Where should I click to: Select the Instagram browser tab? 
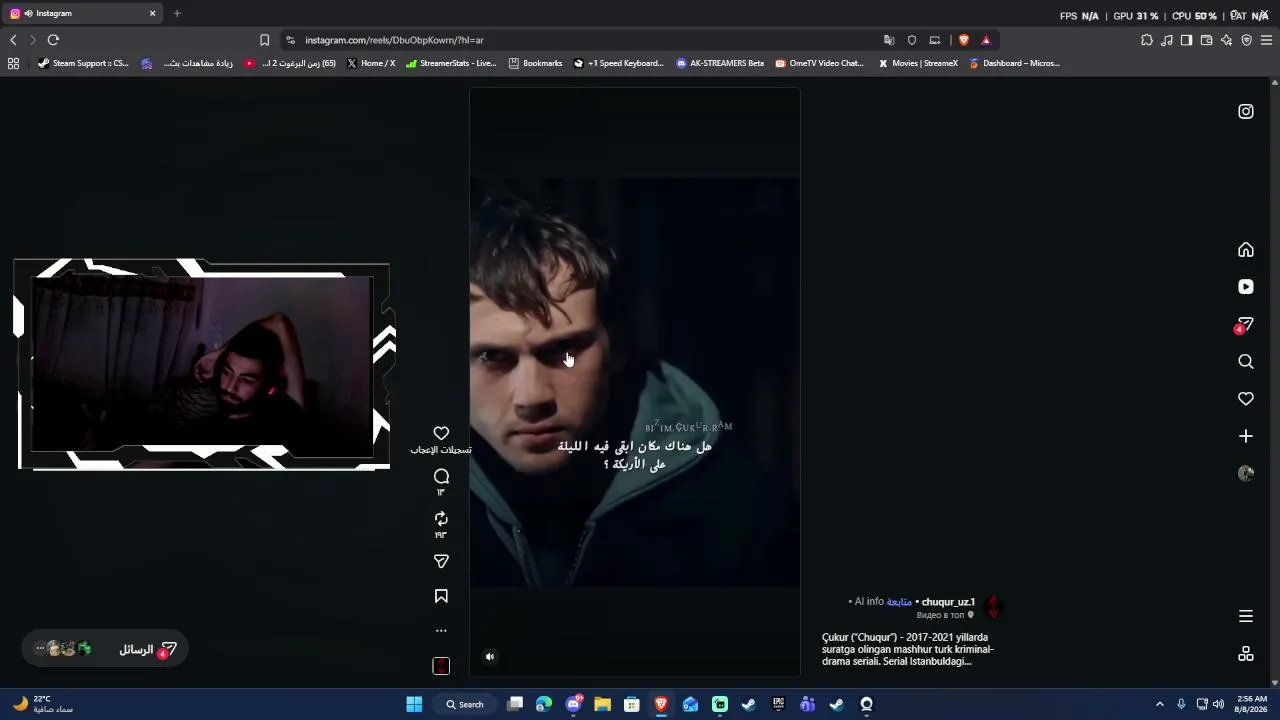(82, 13)
